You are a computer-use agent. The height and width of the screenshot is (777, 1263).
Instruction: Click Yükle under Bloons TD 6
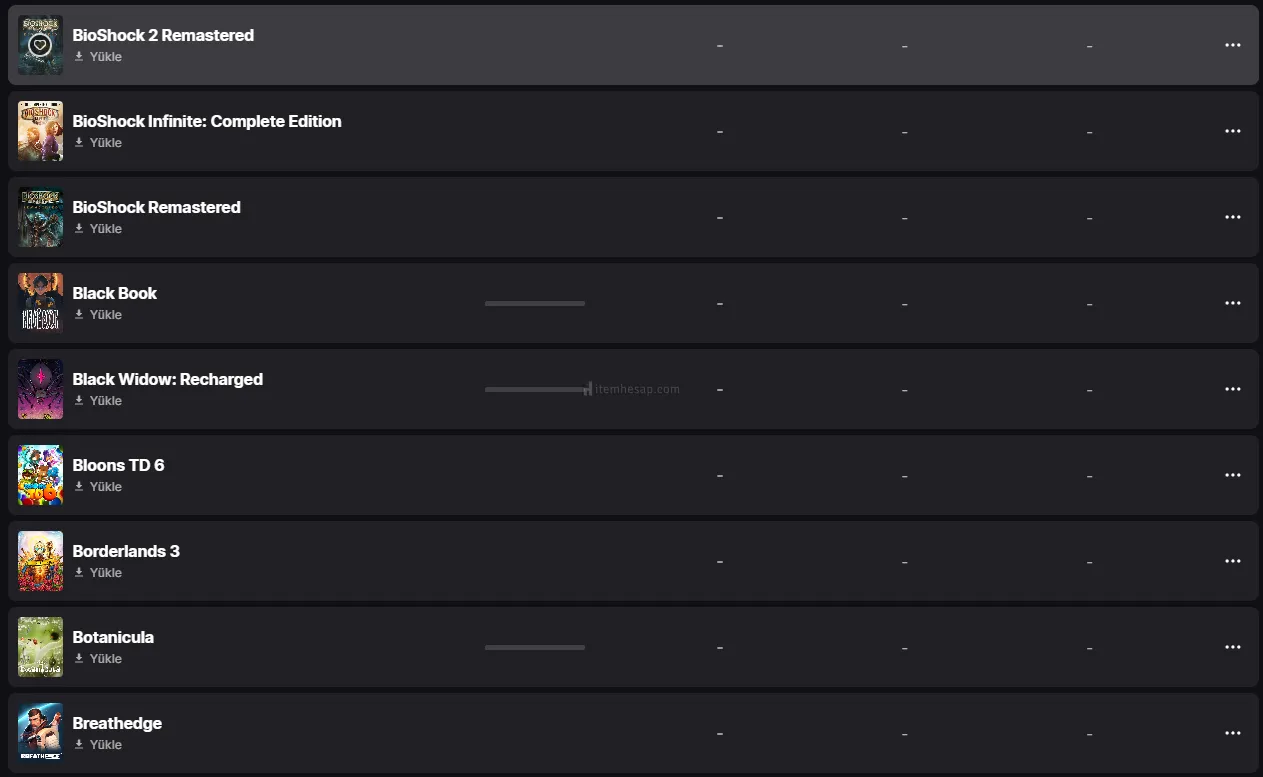click(98, 487)
